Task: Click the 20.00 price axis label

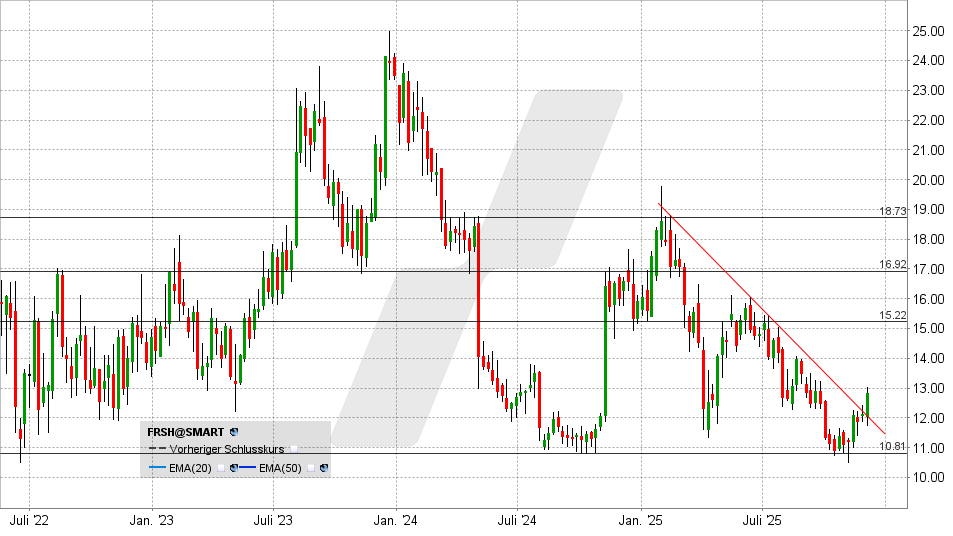Action: (x=928, y=180)
